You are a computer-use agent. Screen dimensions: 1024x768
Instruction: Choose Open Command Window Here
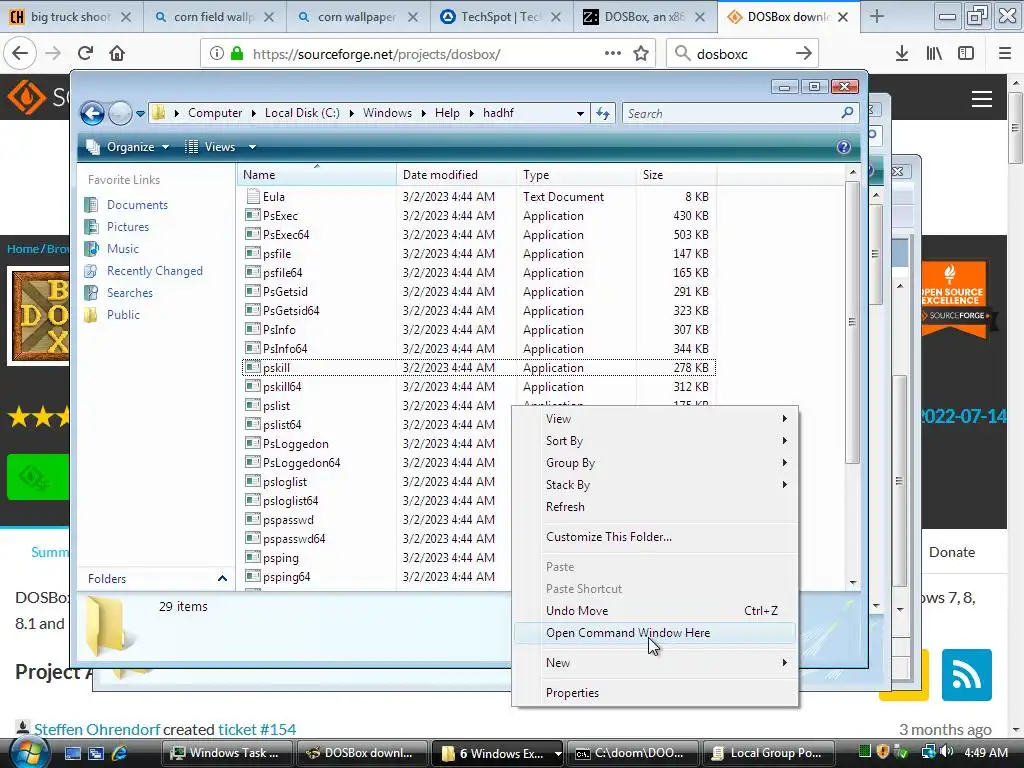click(x=655, y=633)
